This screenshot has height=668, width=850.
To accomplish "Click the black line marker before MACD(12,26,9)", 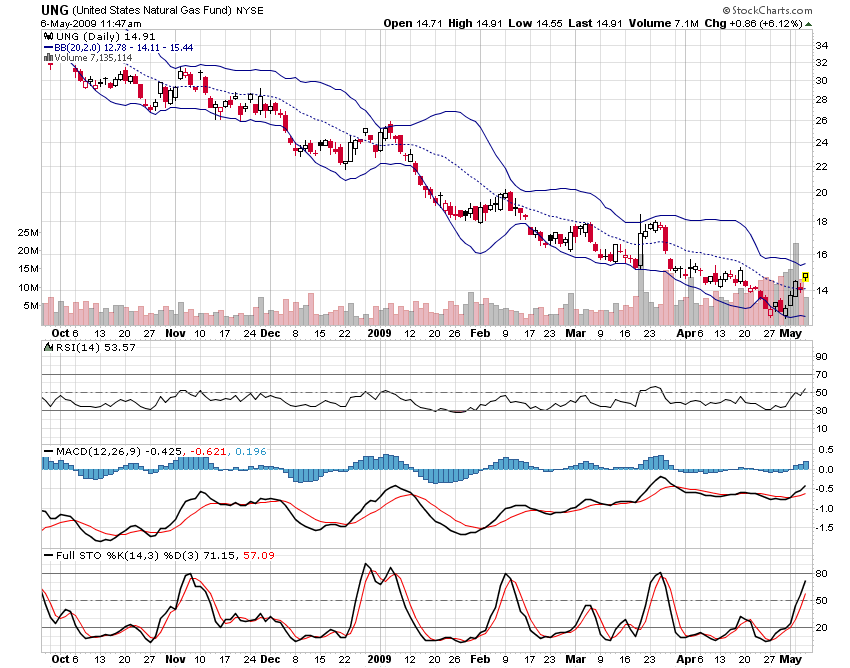I will (x=48, y=451).
